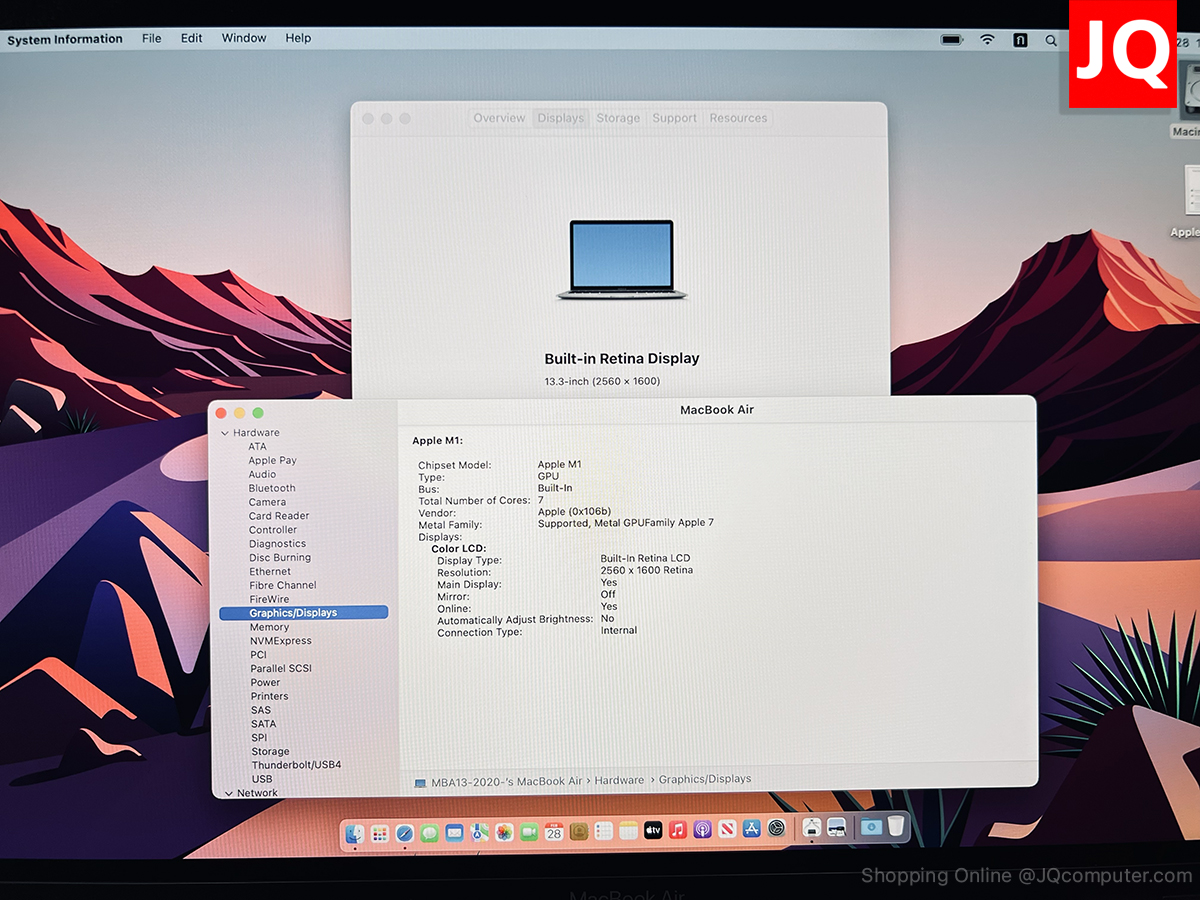Open Contacts from the Dock

point(579,831)
